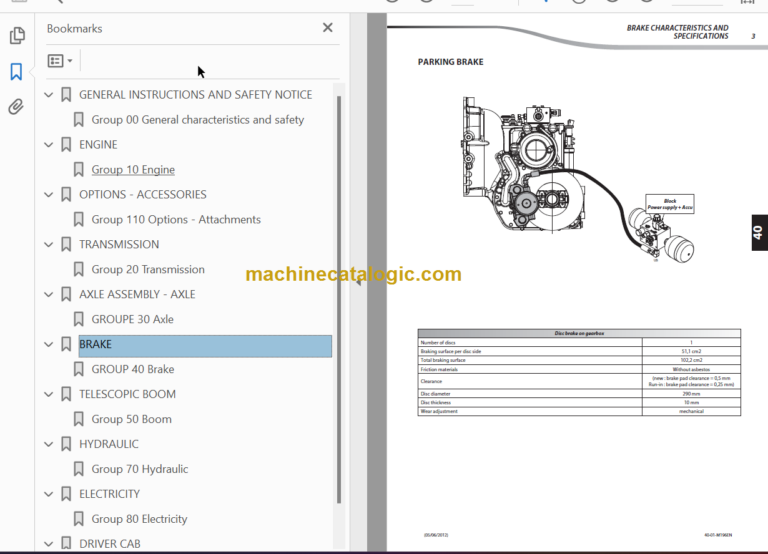The image size is (768, 554).
Task: Click bookmark icon beside Group 10 Engine
Action: coord(78,169)
